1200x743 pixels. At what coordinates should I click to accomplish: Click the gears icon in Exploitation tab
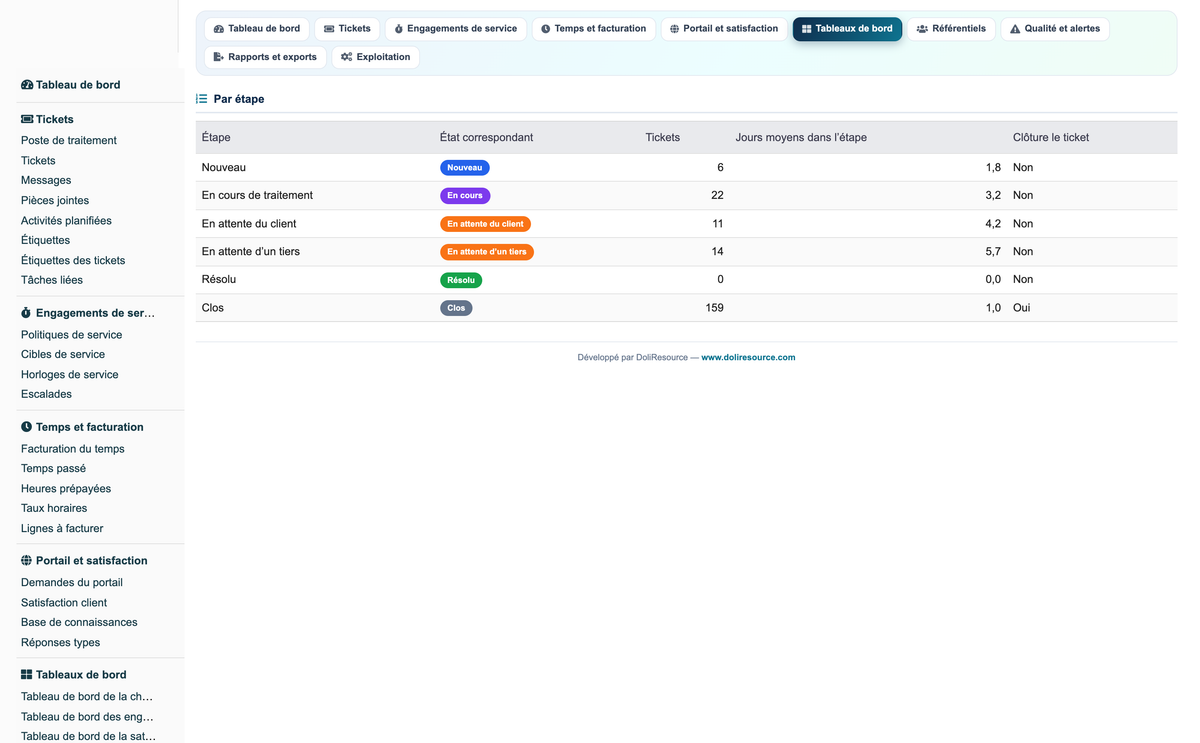(x=346, y=57)
